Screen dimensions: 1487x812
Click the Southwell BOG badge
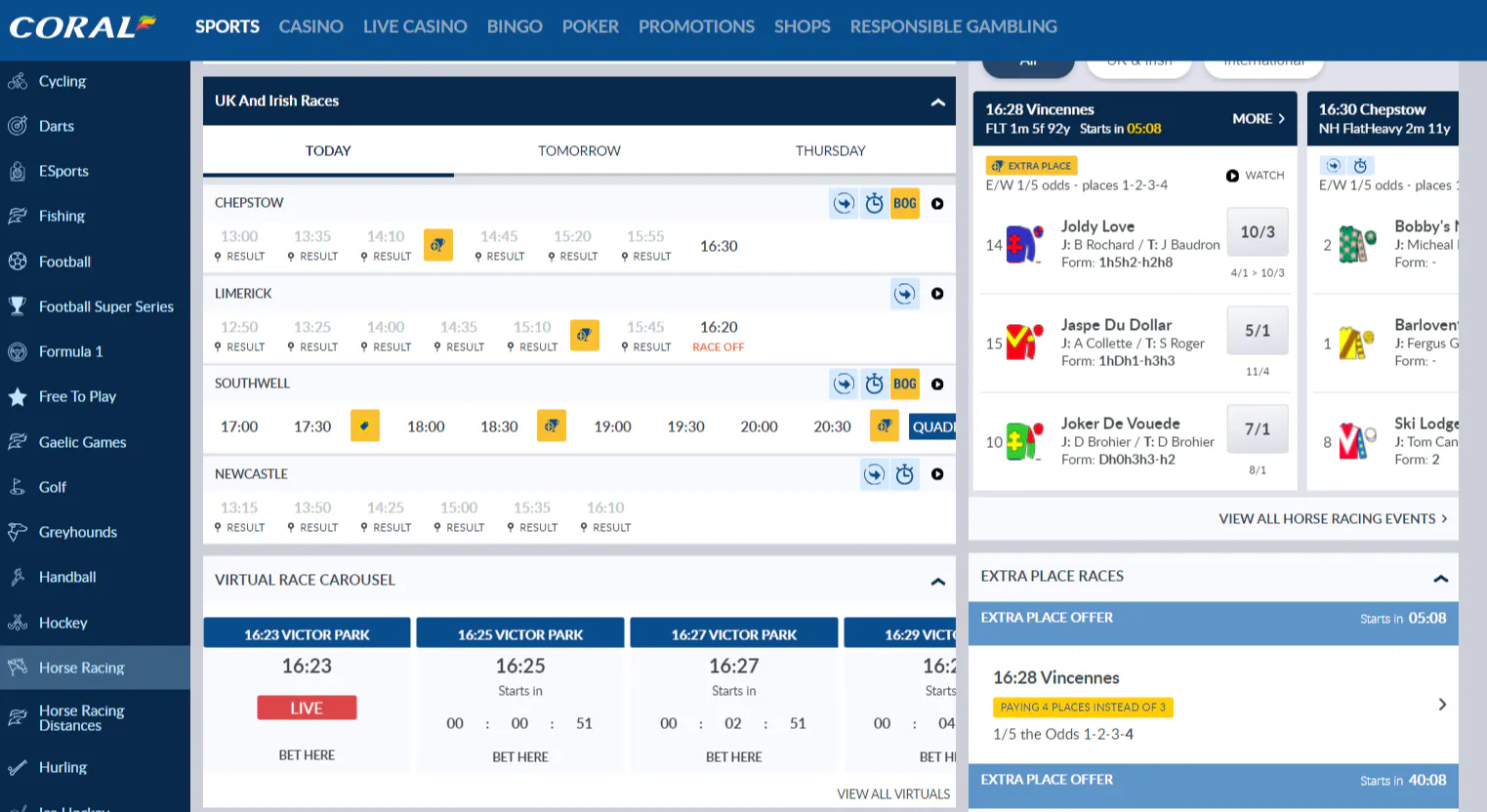[905, 384]
